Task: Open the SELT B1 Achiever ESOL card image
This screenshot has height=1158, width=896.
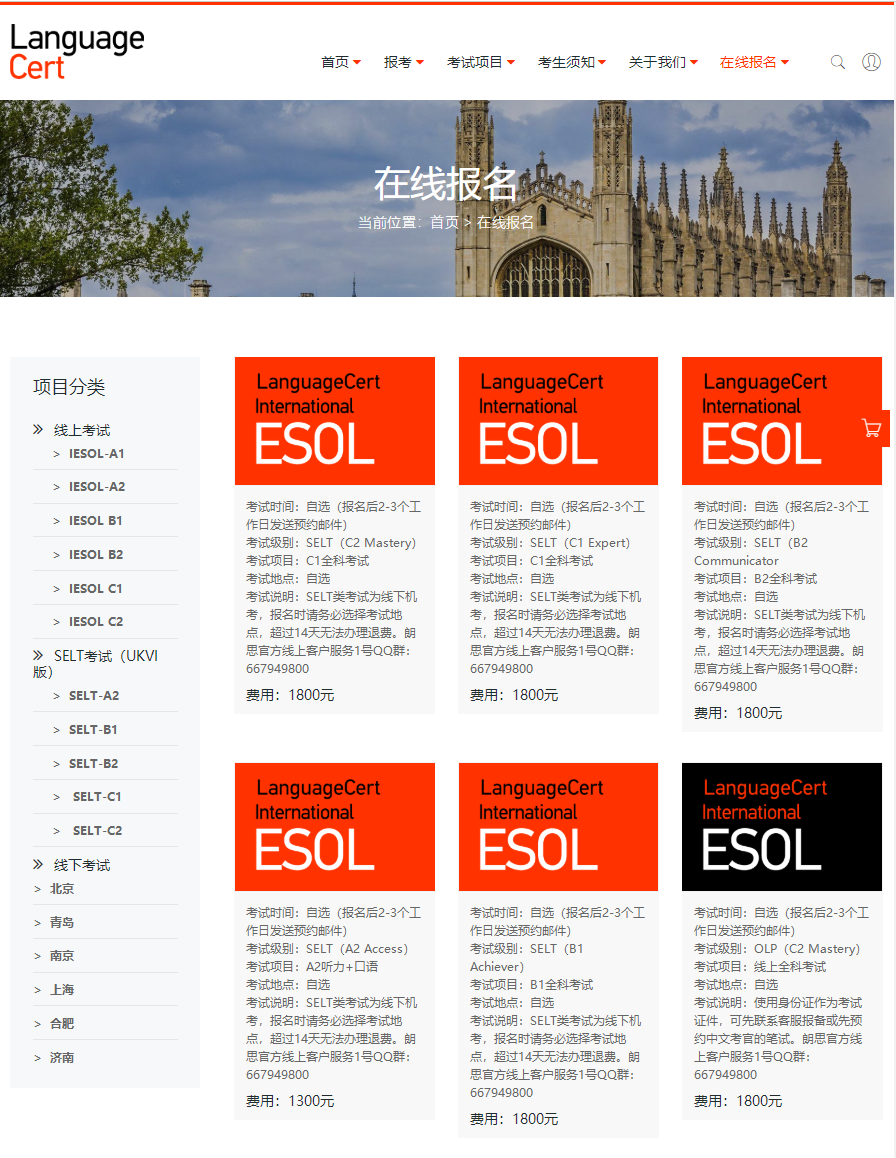Action: (x=558, y=827)
